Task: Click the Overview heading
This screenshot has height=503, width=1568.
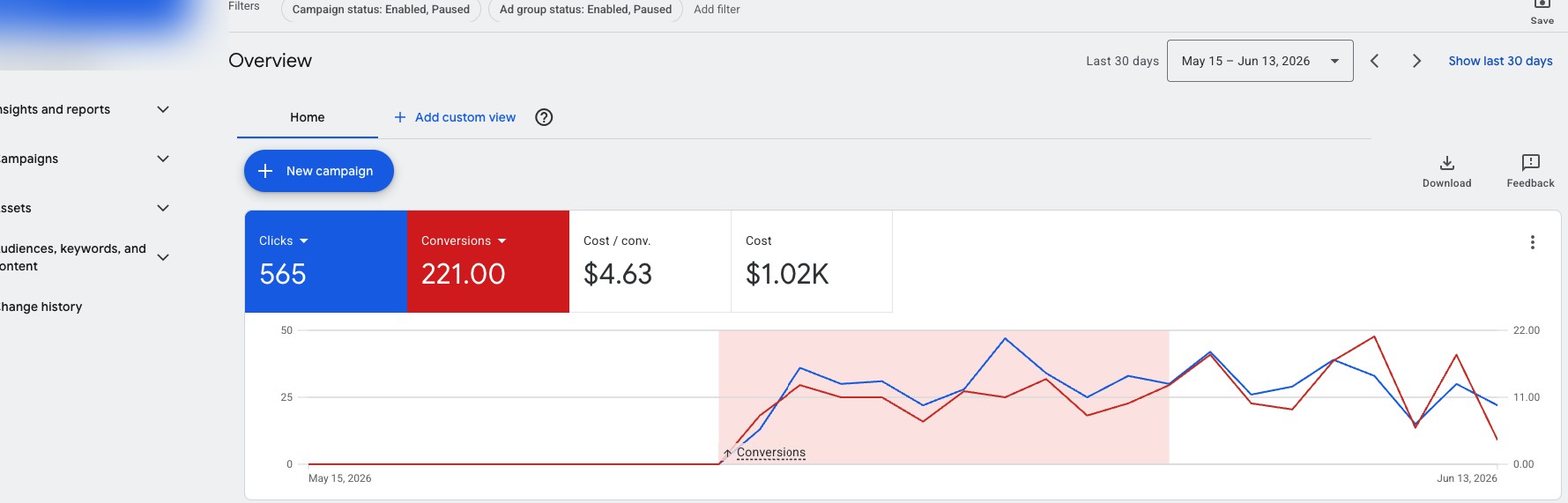Action: pyautogui.click(x=270, y=61)
